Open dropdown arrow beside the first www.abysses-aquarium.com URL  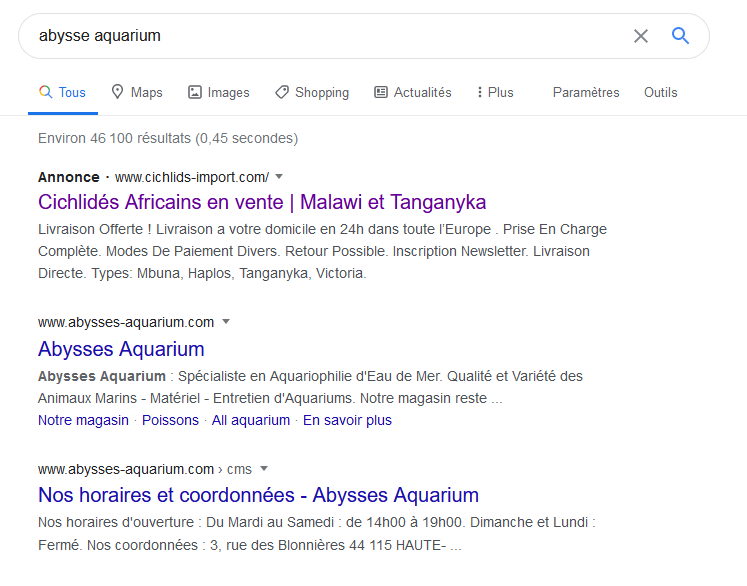pyautogui.click(x=226, y=322)
